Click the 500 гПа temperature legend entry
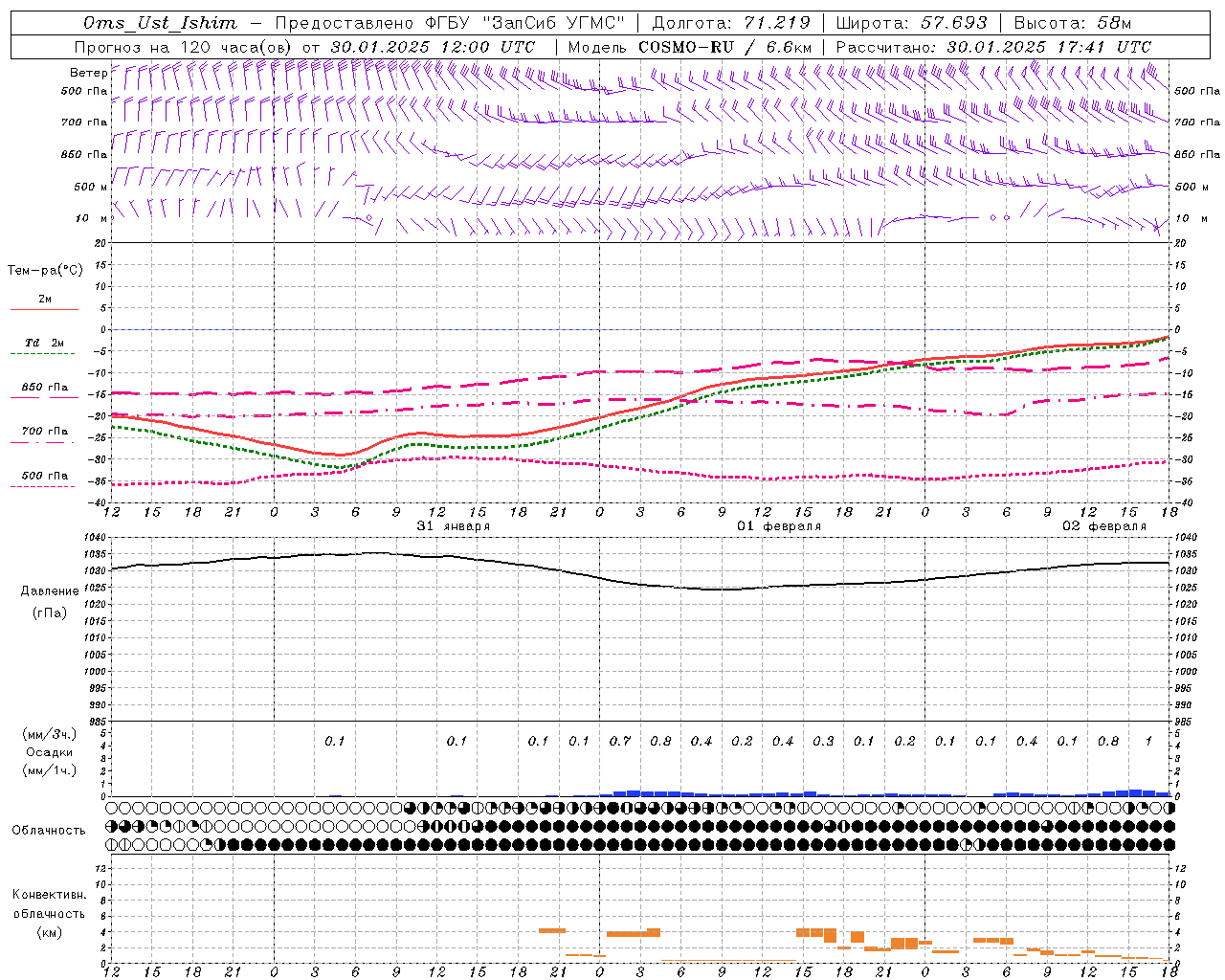The image size is (1225, 980). tap(44, 476)
